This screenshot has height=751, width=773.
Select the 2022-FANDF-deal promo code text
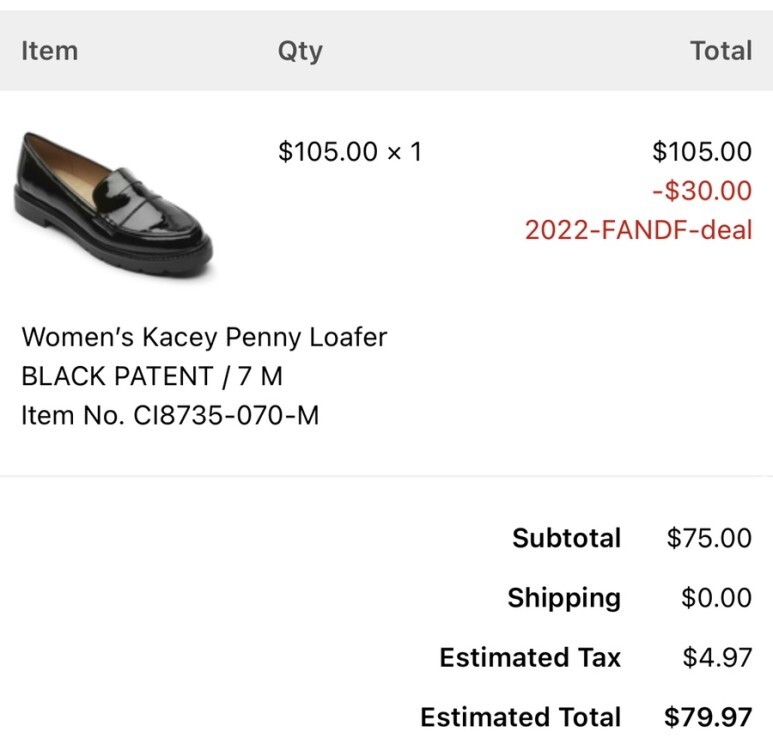[x=638, y=230]
